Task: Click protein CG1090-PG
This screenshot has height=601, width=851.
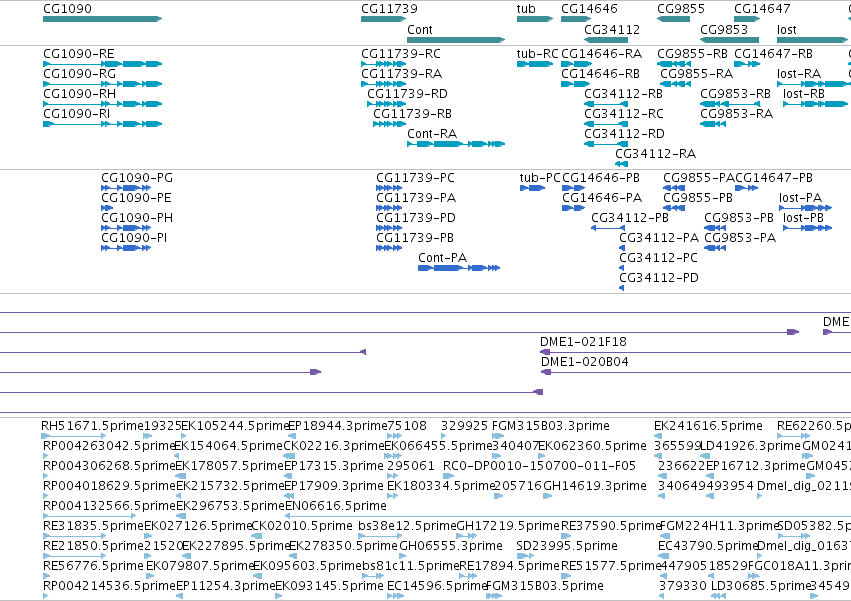Action: click(126, 188)
